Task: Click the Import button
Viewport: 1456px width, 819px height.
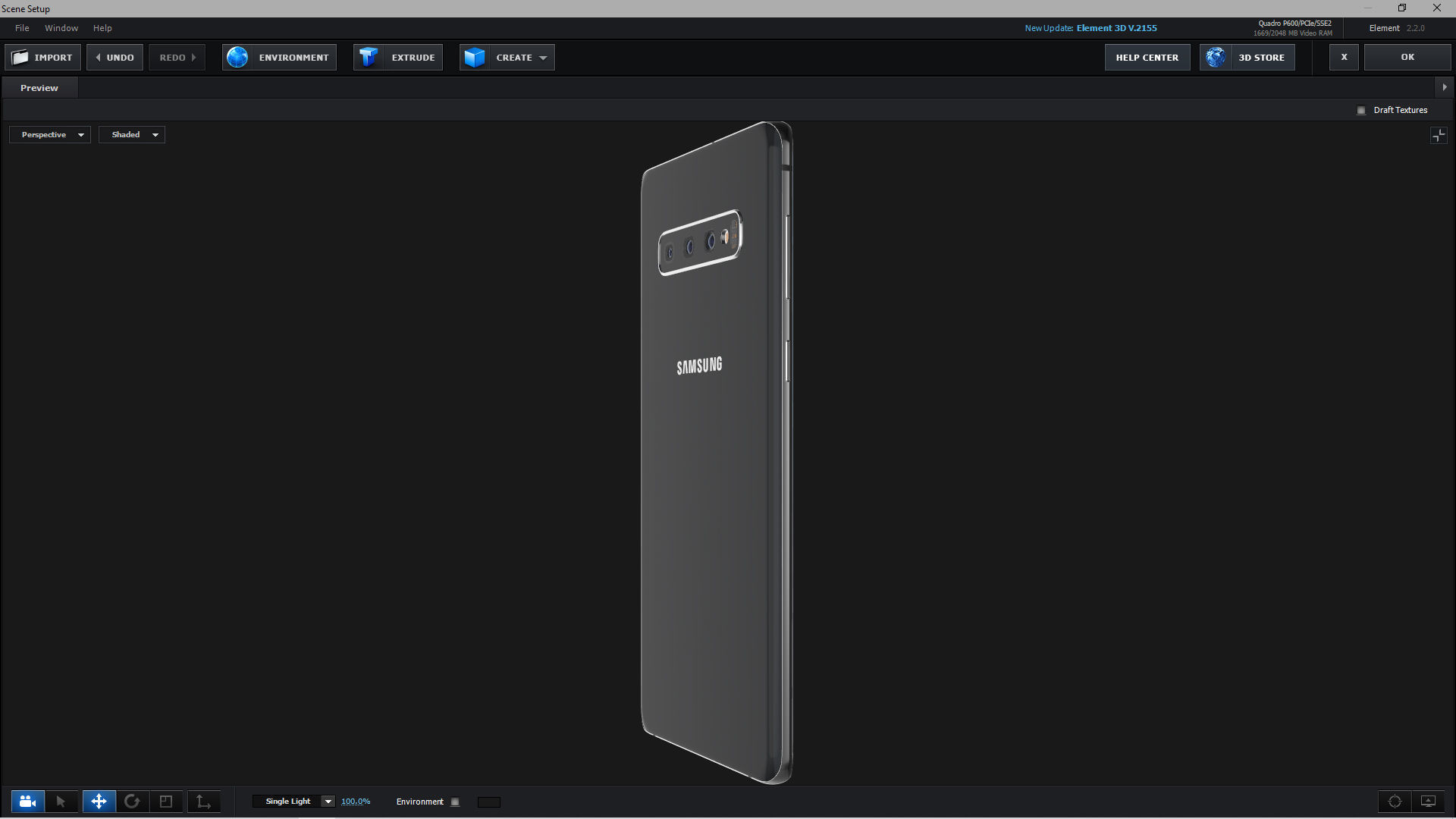Action: [x=43, y=58]
